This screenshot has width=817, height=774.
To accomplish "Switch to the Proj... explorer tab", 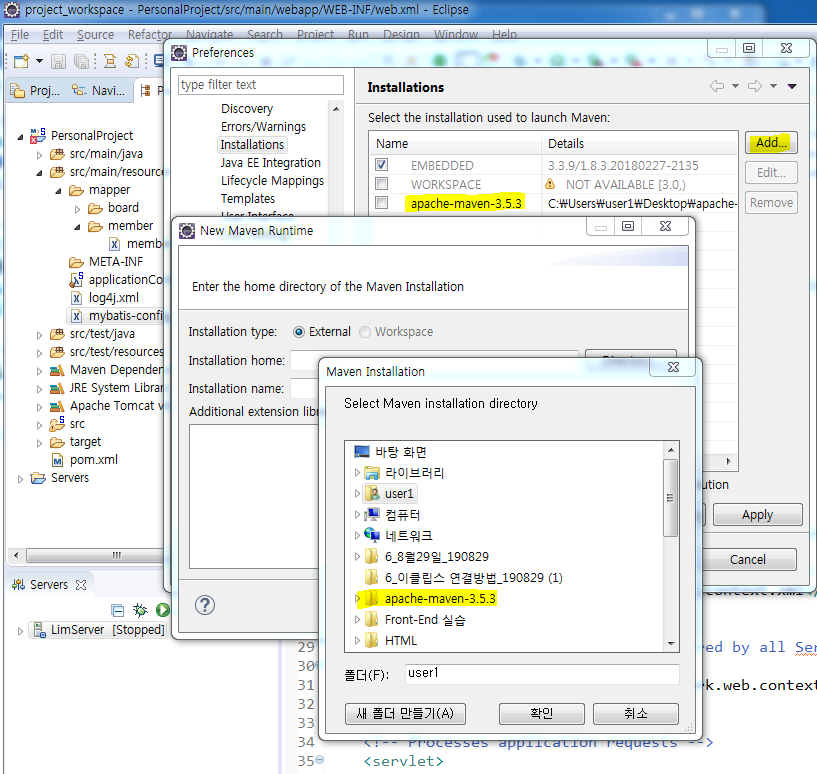I will point(36,91).
